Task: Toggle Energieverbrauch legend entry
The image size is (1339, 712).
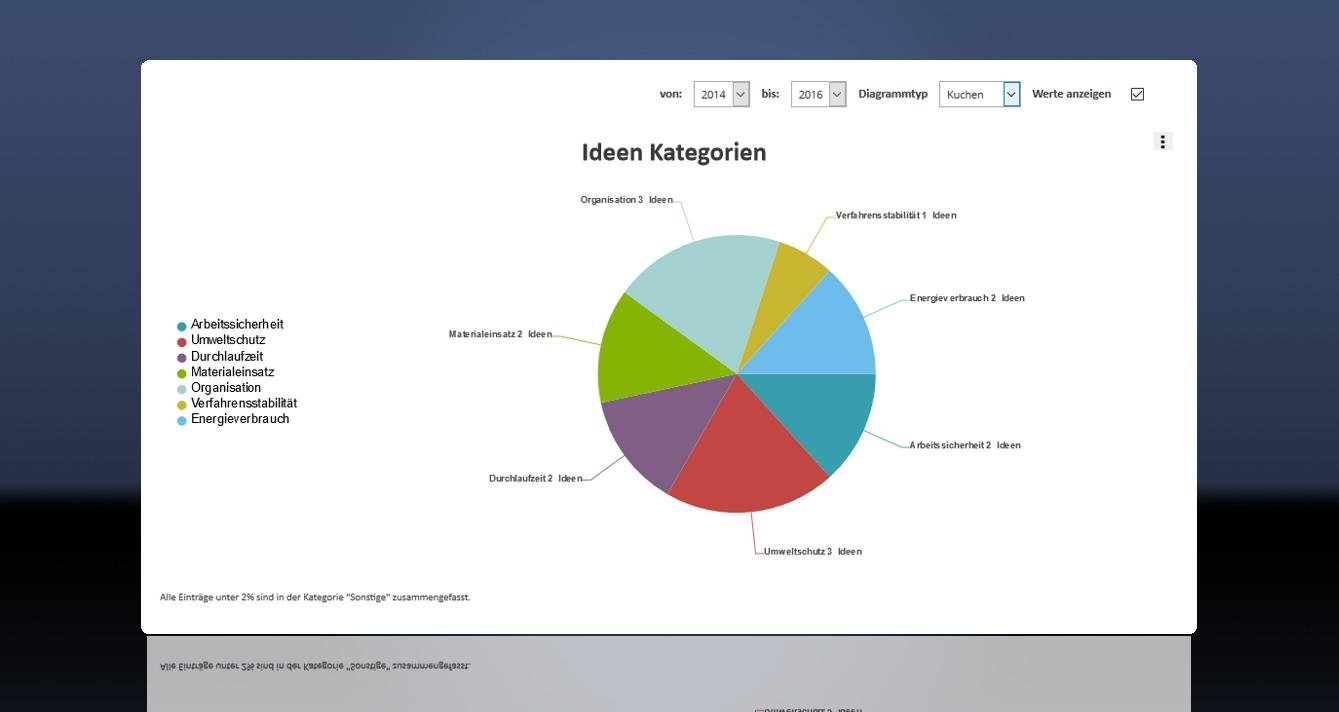Action: pos(233,420)
